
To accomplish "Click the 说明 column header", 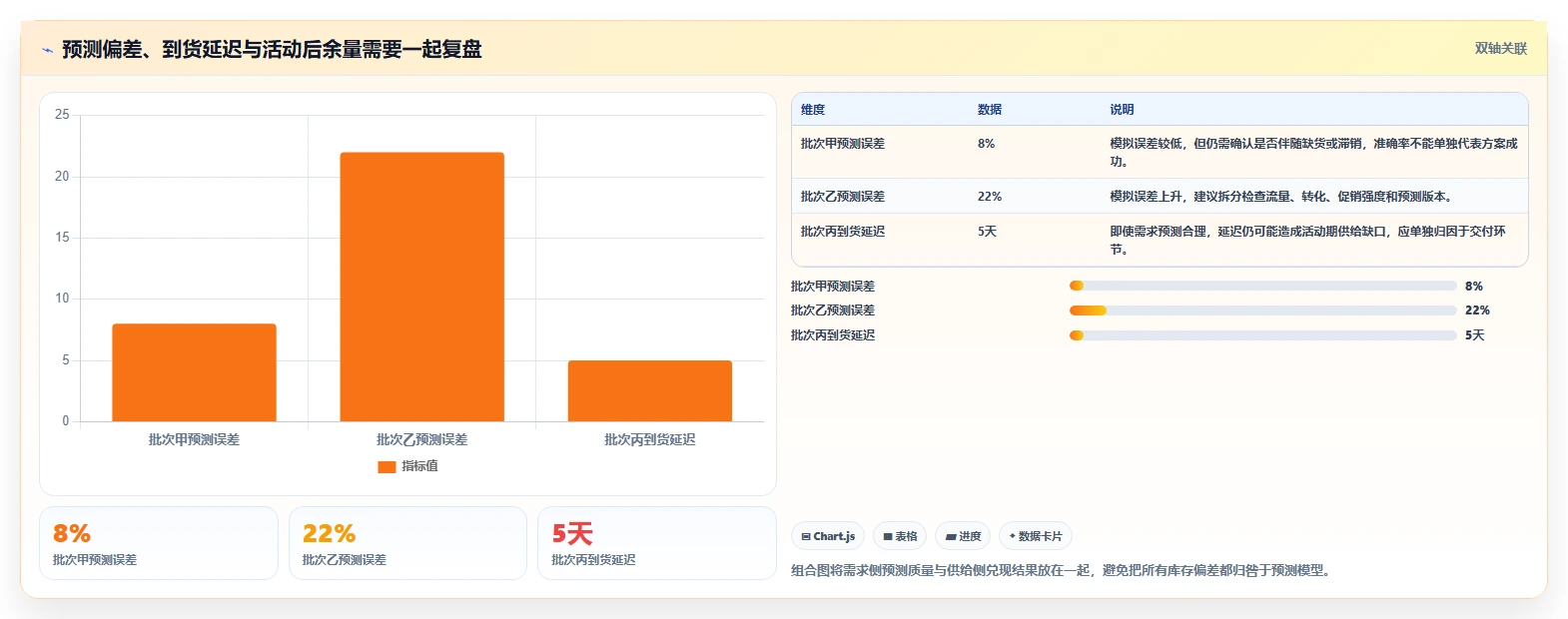I will [1122, 110].
